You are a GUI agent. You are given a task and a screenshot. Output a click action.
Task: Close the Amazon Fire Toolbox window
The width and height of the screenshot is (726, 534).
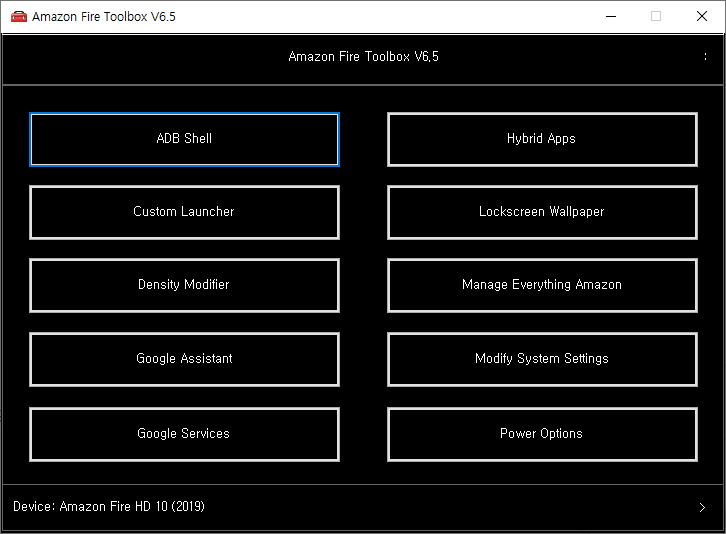[x=702, y=17]
